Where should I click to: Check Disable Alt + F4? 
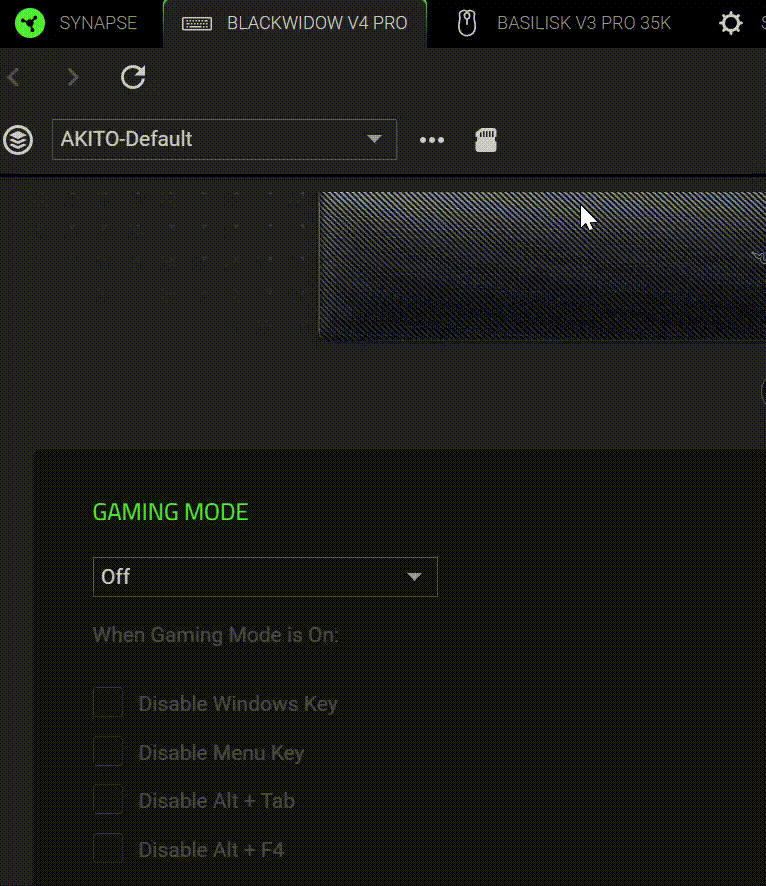108,848
